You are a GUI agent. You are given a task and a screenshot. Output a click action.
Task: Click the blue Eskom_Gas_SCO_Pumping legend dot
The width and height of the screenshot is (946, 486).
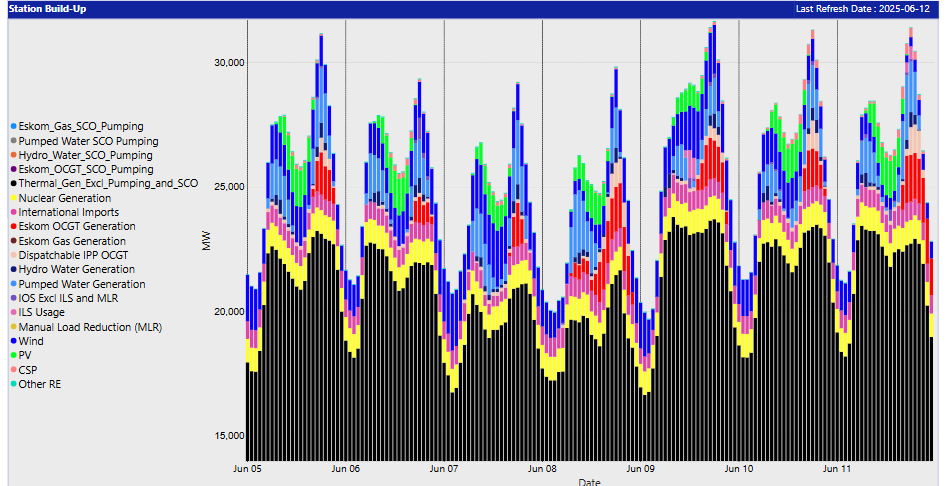[x=13, y=127]
